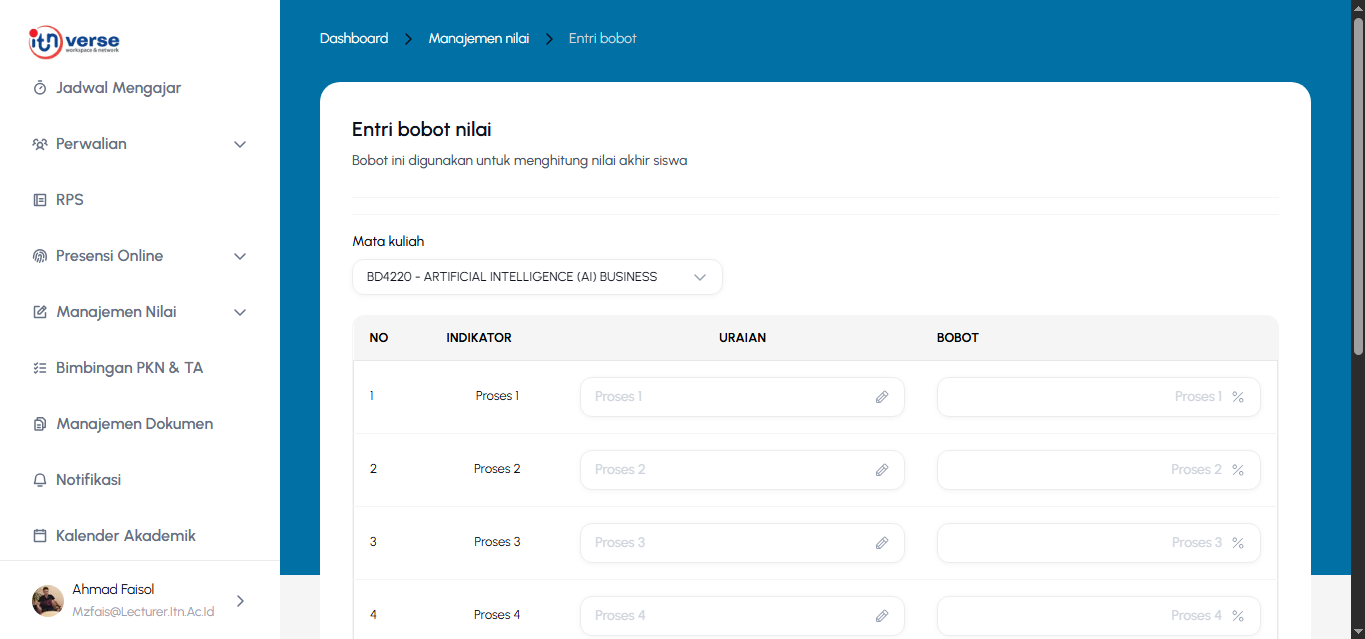Click the Proses 3 uraian input field
The width and height of the screenshot is (1365, 639).
[x=742, y=543]
